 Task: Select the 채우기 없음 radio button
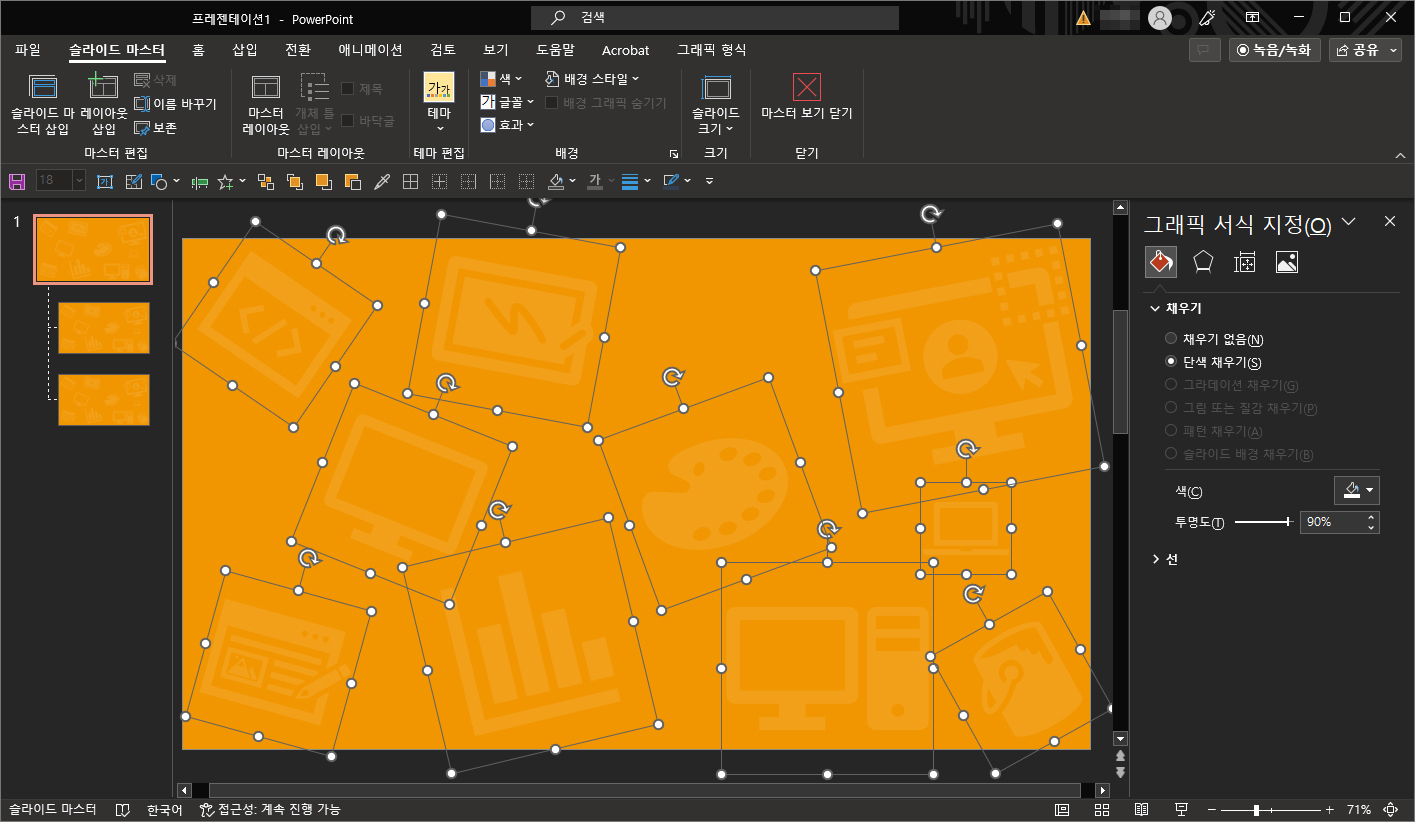pos(1171,339)
